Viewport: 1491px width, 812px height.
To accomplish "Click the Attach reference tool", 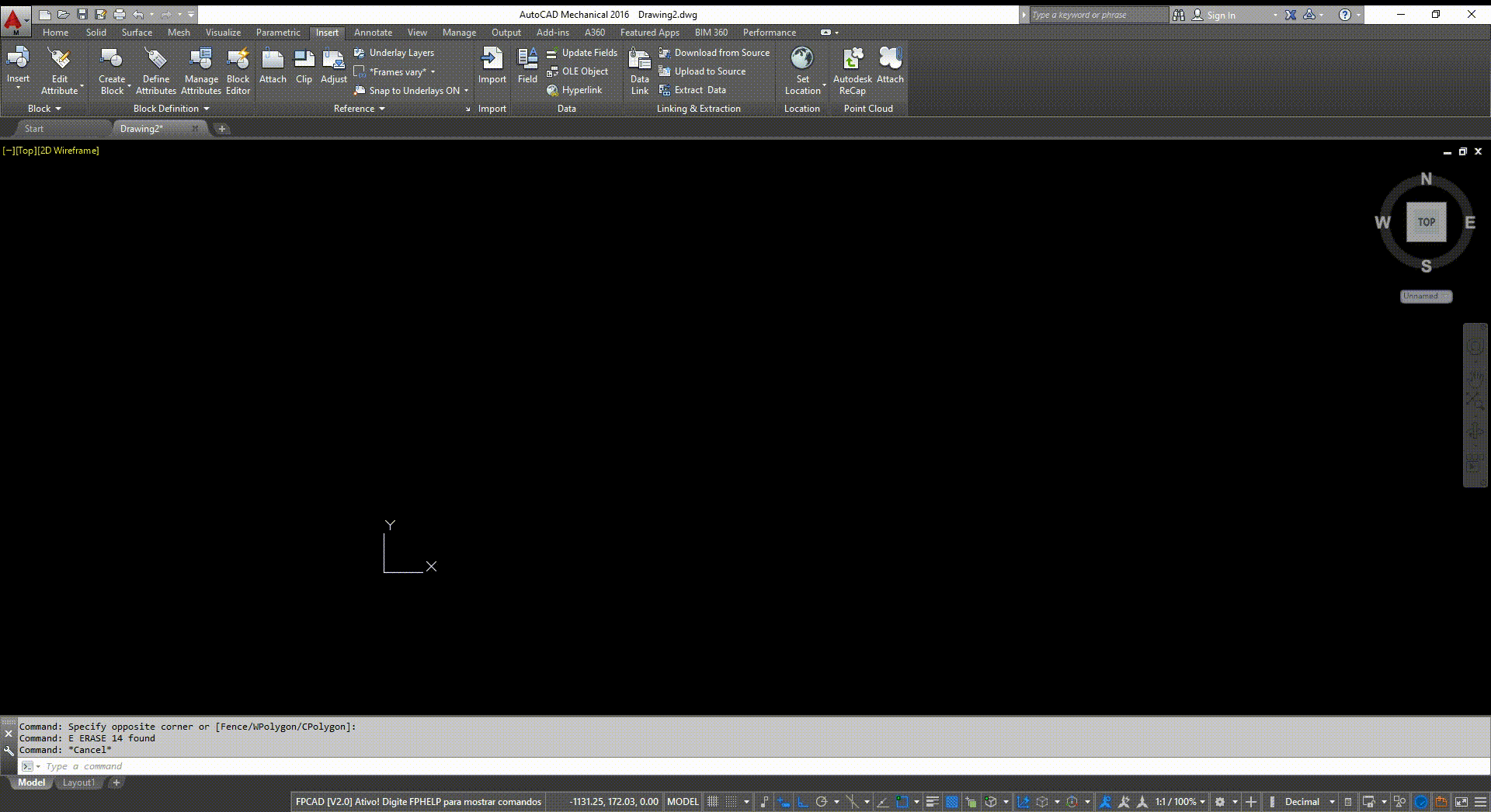I will coord(272,66).
